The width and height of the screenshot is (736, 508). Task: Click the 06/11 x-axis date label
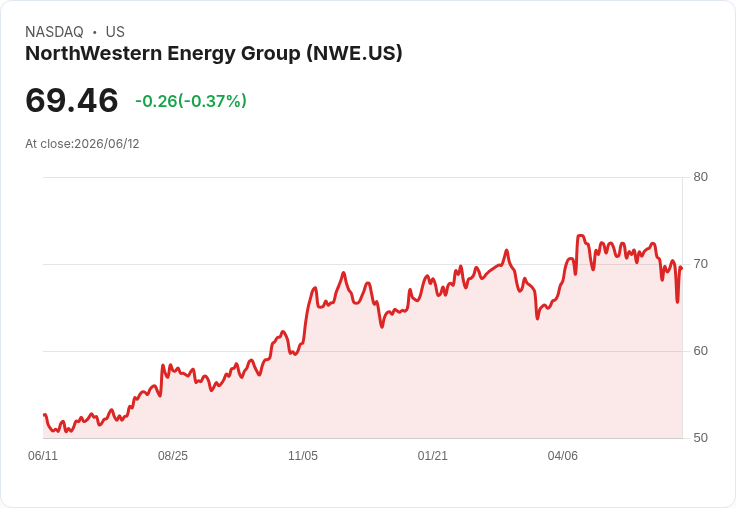(43, 455)
